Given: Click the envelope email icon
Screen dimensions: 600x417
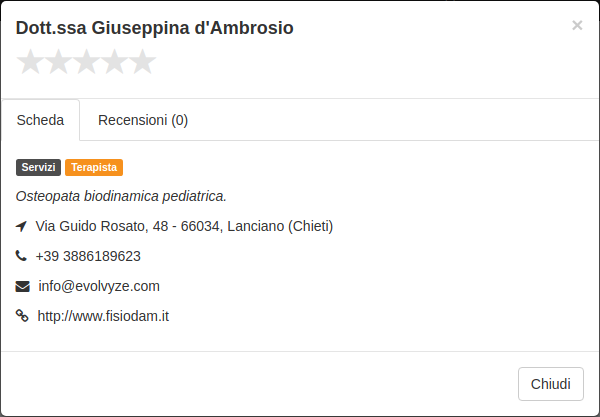Looking at the screenshot, I should (22, 286).
